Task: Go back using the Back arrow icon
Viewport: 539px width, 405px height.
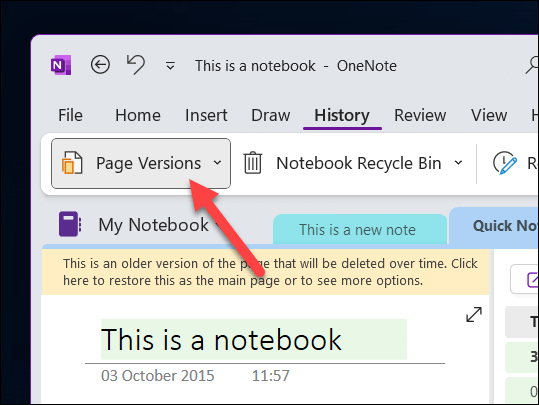Action: 100,65
